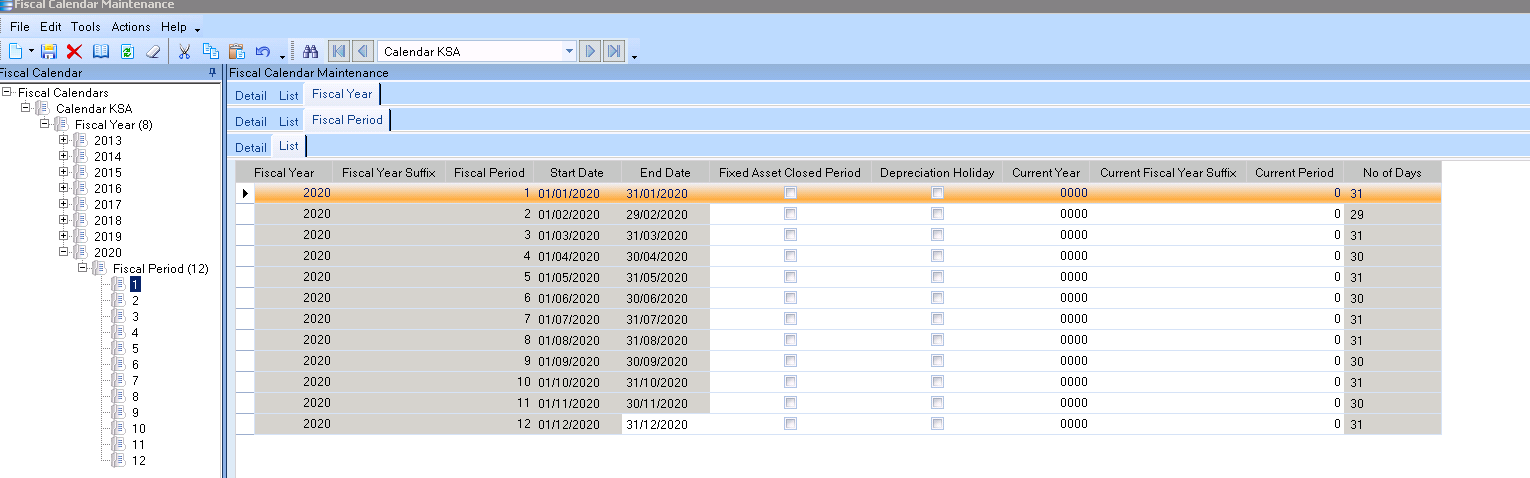Undo with the blue curved arrow
The width and height of the screenshot is (1530, 478).
click(262, 51)
